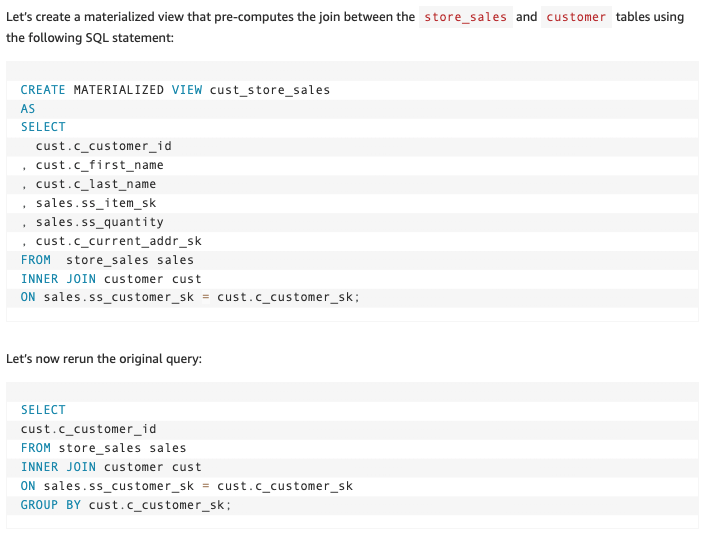Click the store_sales inline code term
708x544 pixels.
click(466, 17)
